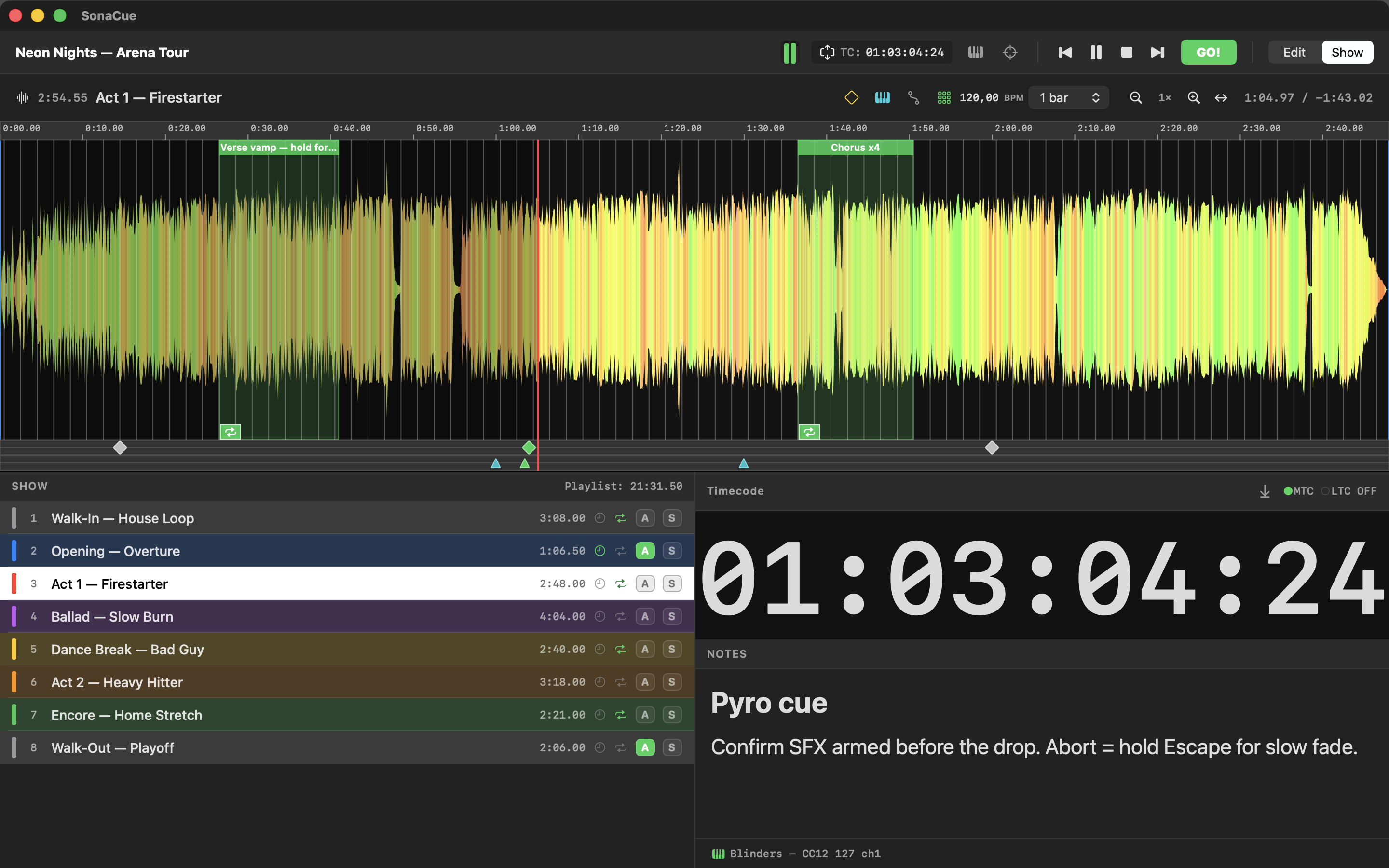This screenshot has height=868, width=1389.
Task: Switch to Edit mode
Action: tap(1294, 52)
